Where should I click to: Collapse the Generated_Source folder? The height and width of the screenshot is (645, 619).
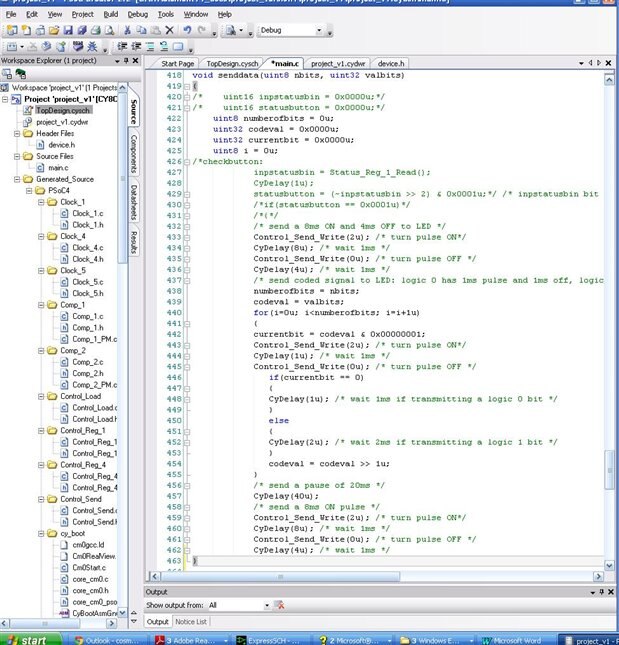click(x=17, y=179)
